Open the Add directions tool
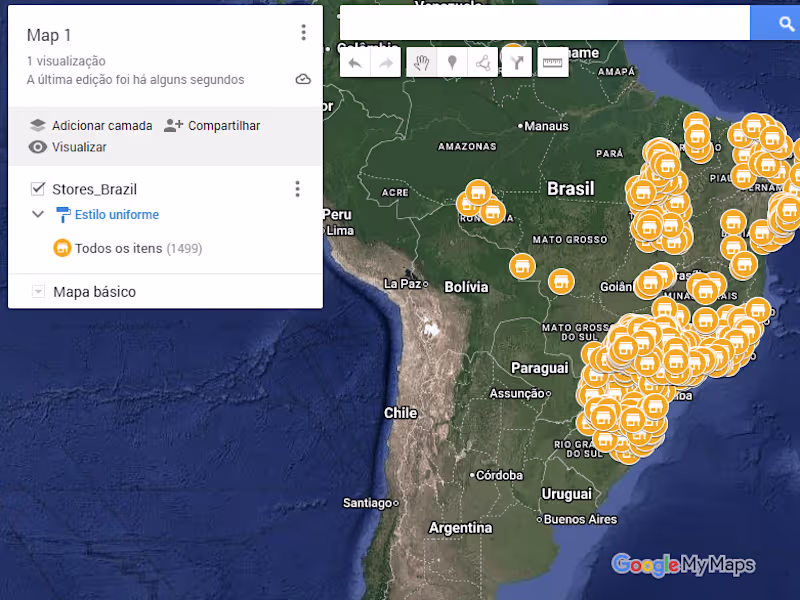The width and height of the screenshot is (800, 600). pos(516,62)
